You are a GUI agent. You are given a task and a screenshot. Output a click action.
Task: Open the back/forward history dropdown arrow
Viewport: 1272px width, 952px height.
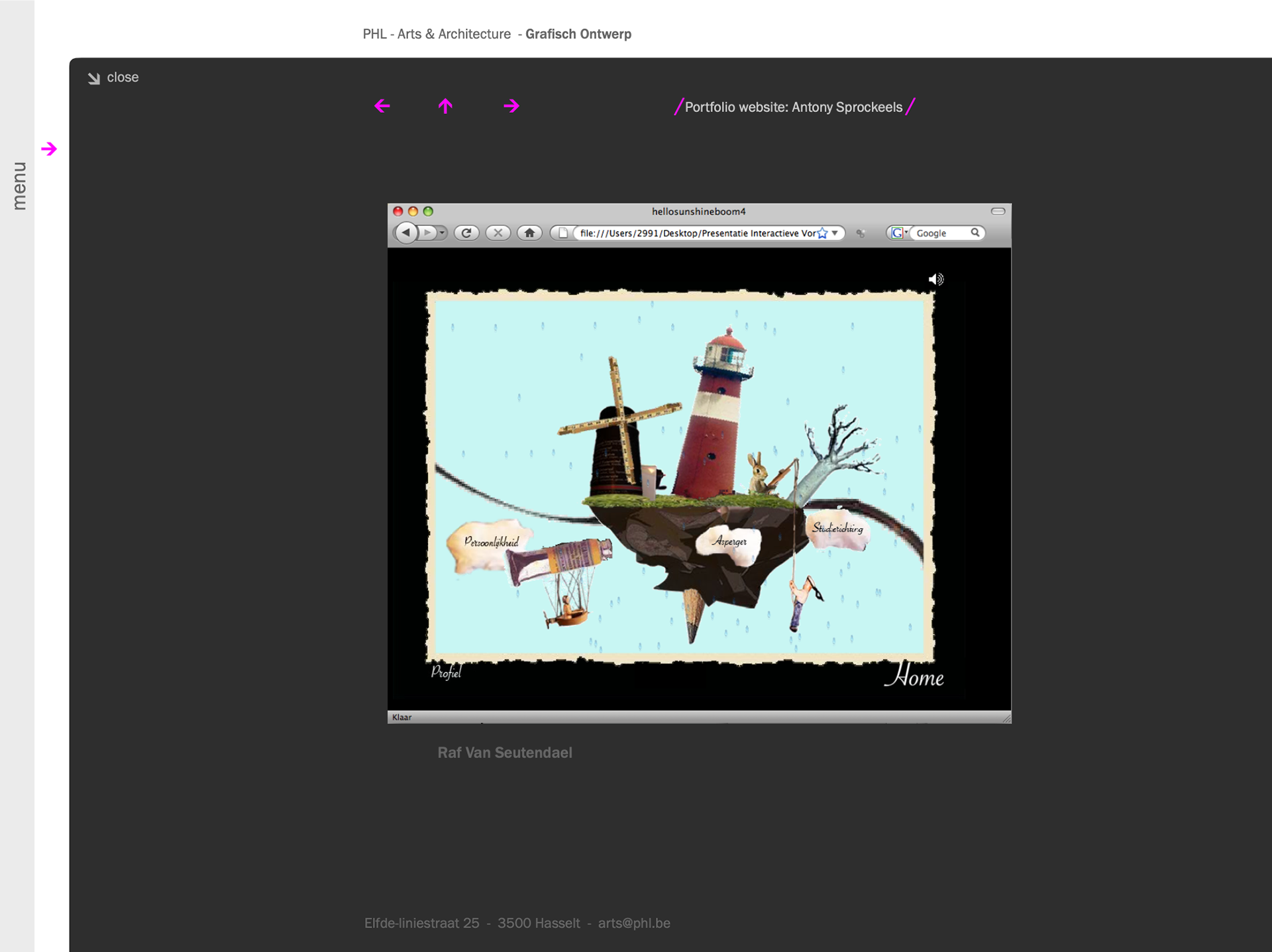pos(443,233)
